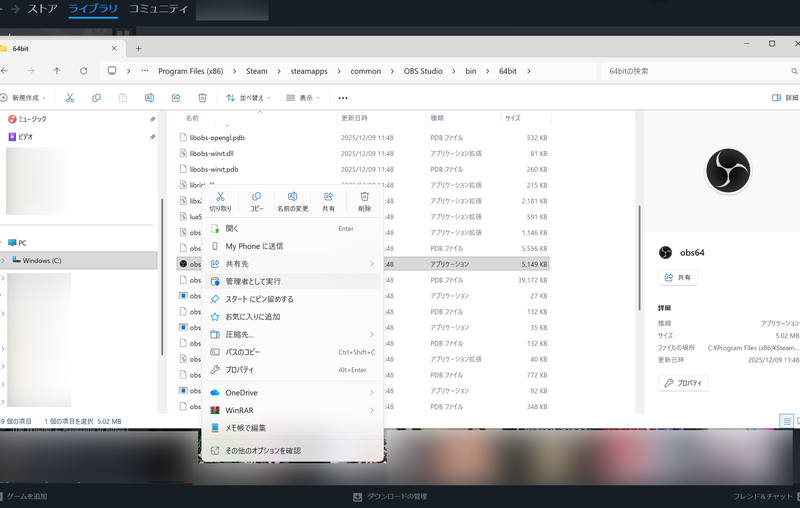This screenshot has width=800, height=508.
Task: Click ダウンロードの管理 in the Steam window
Action: [x=391, y=496]
